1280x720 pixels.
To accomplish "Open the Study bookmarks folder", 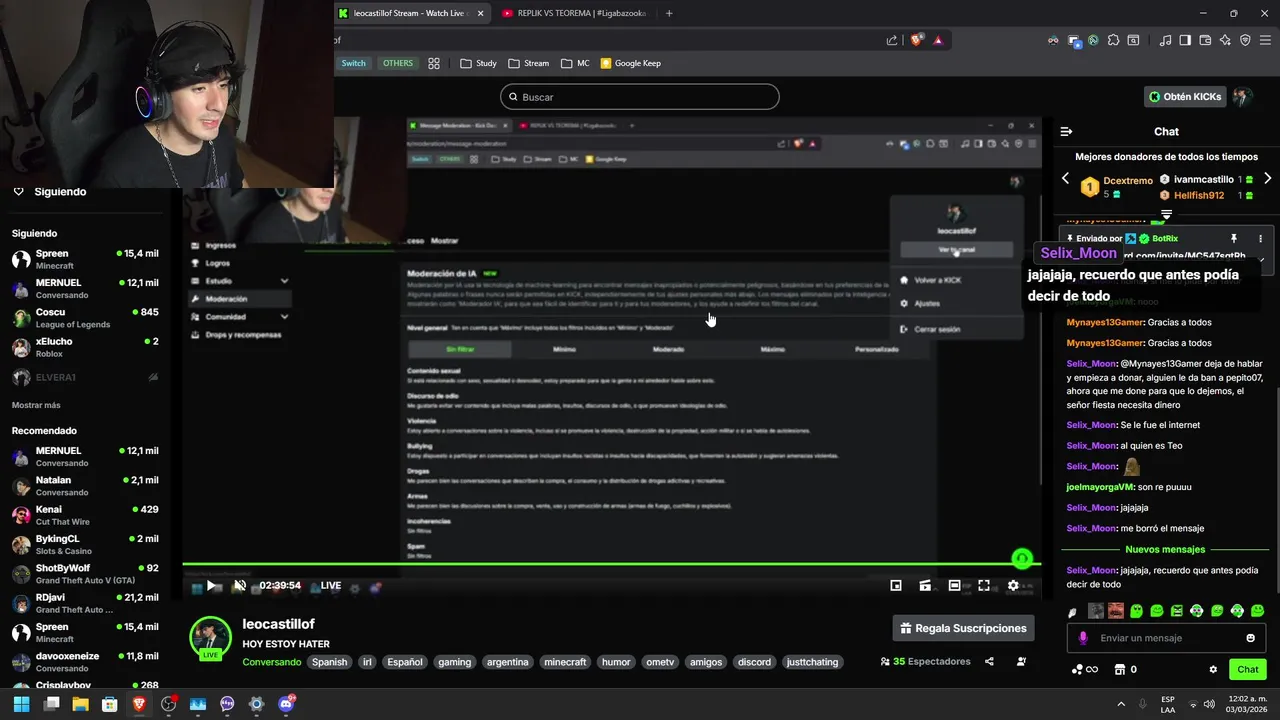I will click(478, 63).
